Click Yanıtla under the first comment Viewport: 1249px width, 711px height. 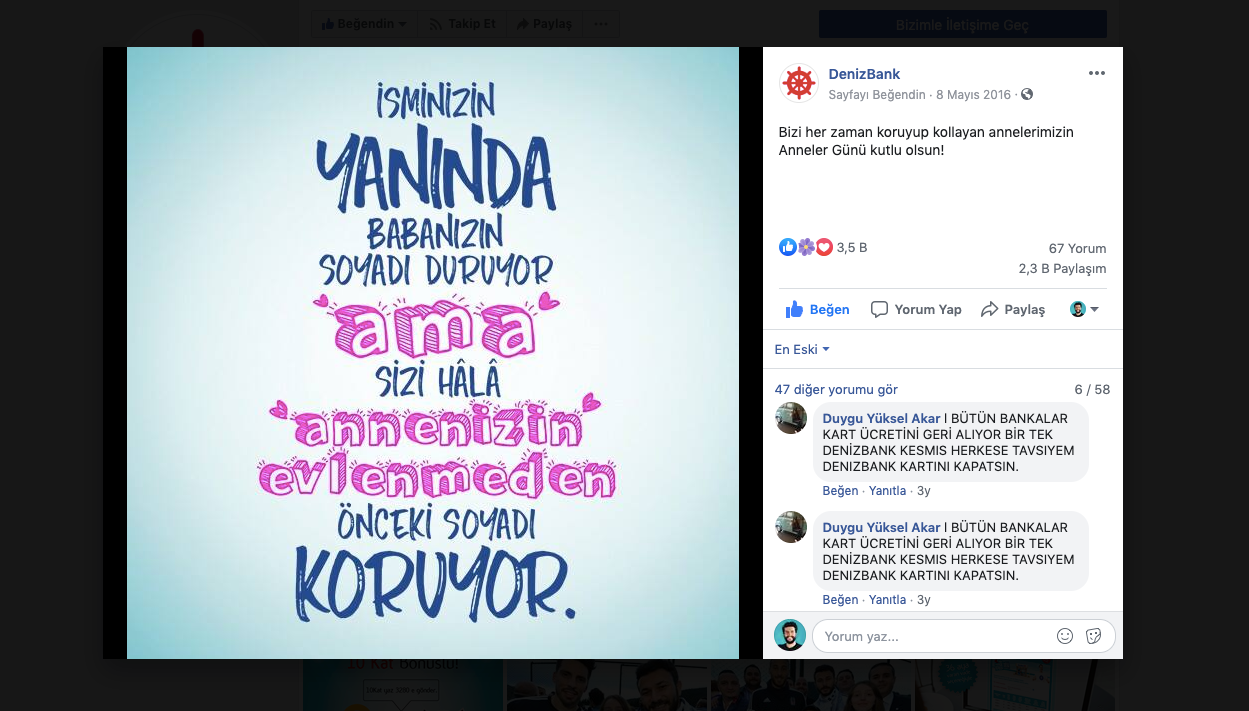(887, 491)
